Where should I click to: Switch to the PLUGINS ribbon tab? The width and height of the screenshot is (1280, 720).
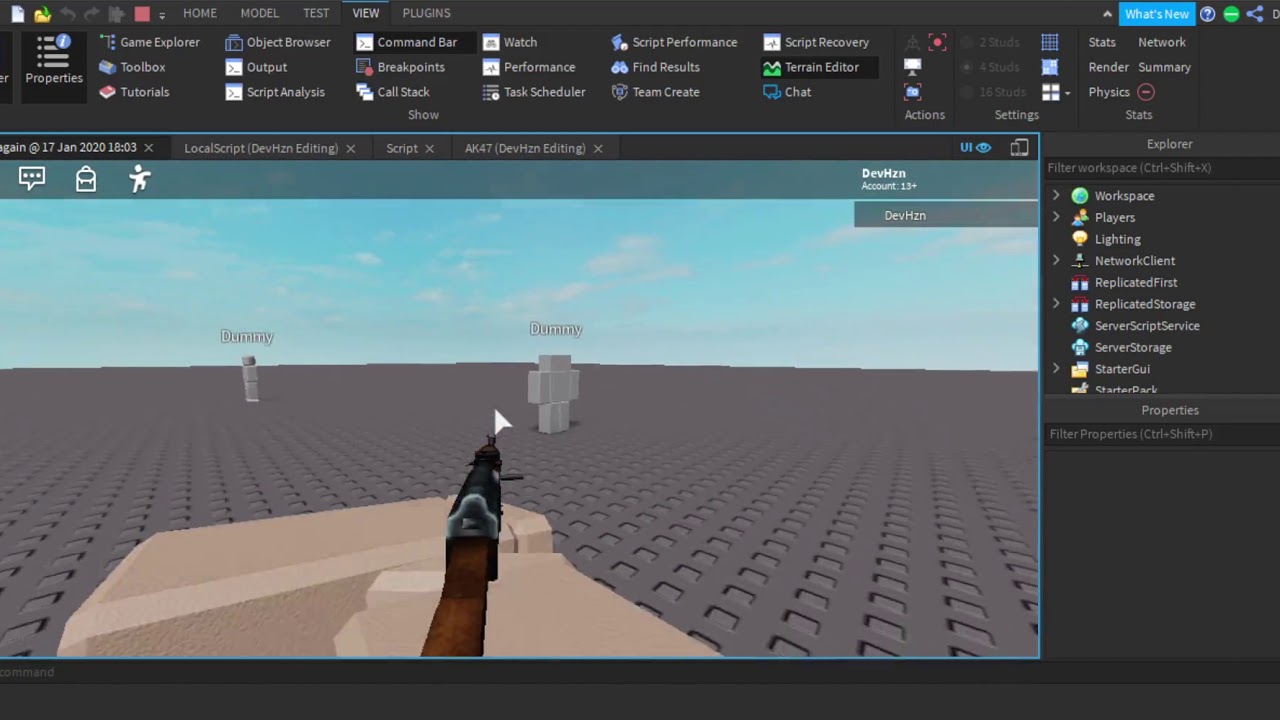tap(426, 13)
